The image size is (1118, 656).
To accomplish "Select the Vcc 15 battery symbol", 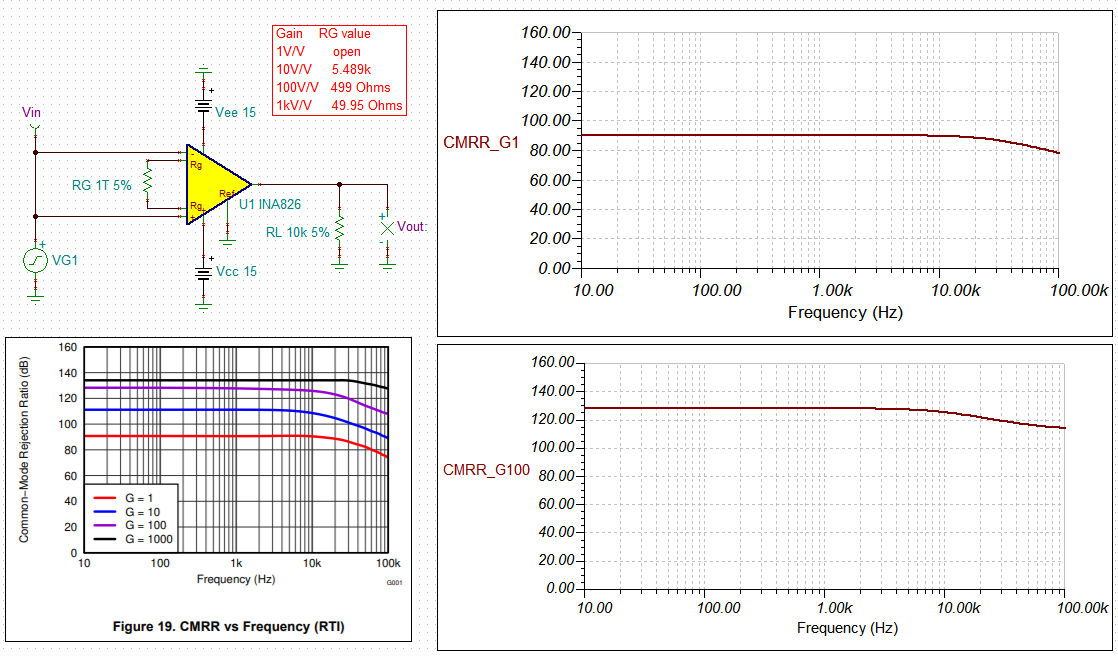I will click(x=204, y=272).
